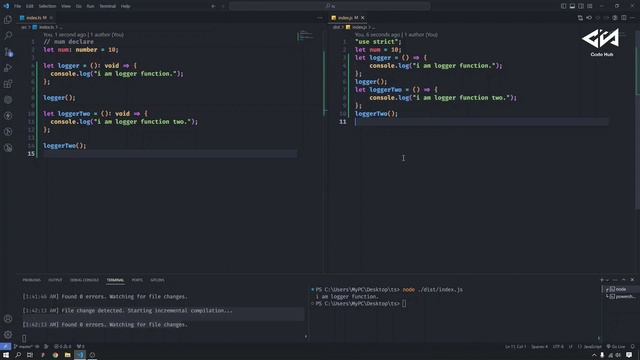Click the Command Center search box
The width and height of the screenshot is (640, 360).
[329, 6]
